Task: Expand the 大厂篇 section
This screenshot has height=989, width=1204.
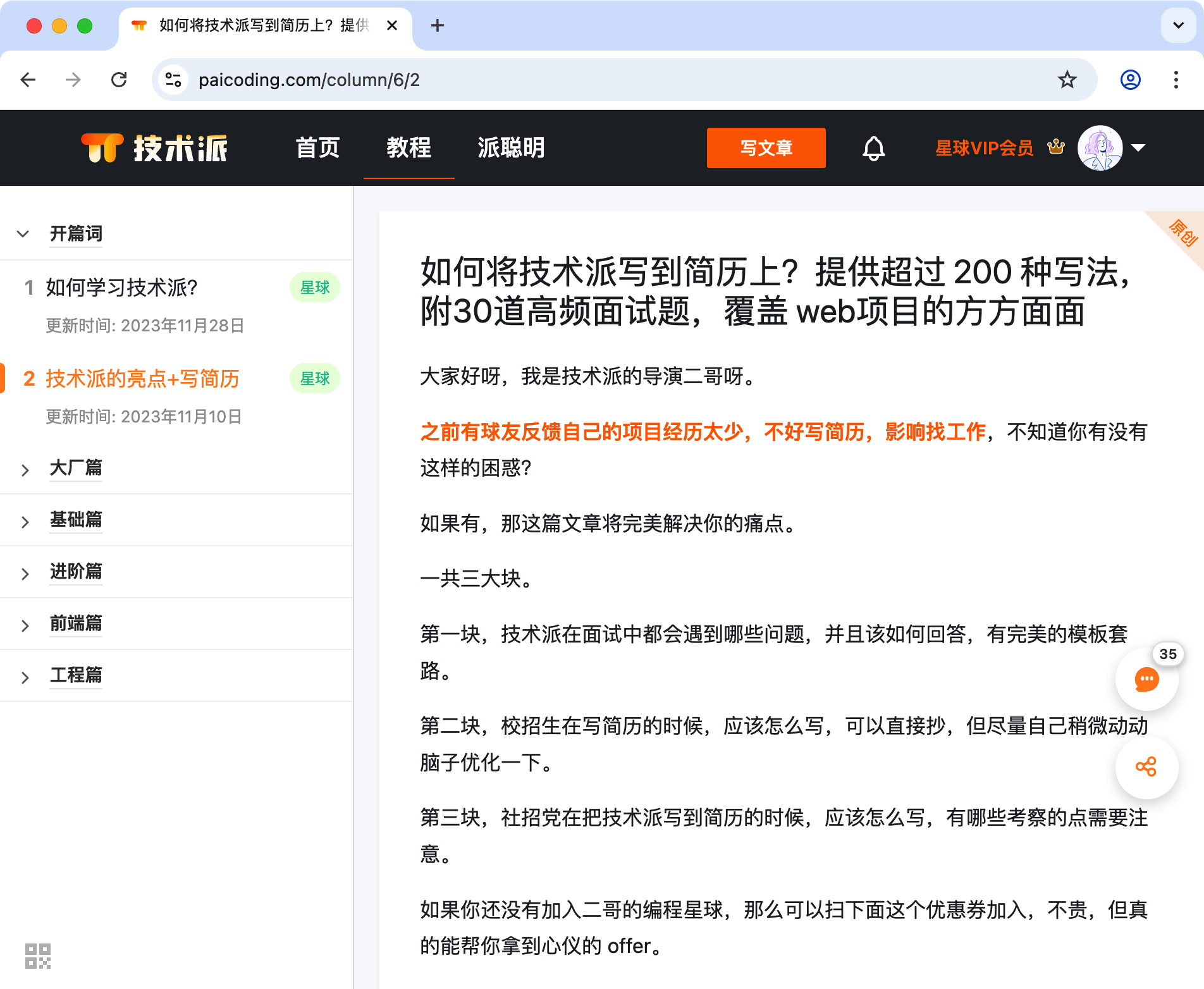Action: pyautogui.click(x=25, y=470)
